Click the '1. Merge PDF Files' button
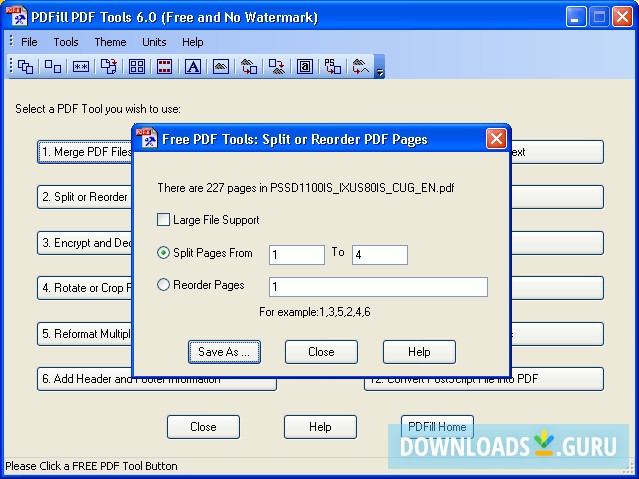 pos(85,152)
